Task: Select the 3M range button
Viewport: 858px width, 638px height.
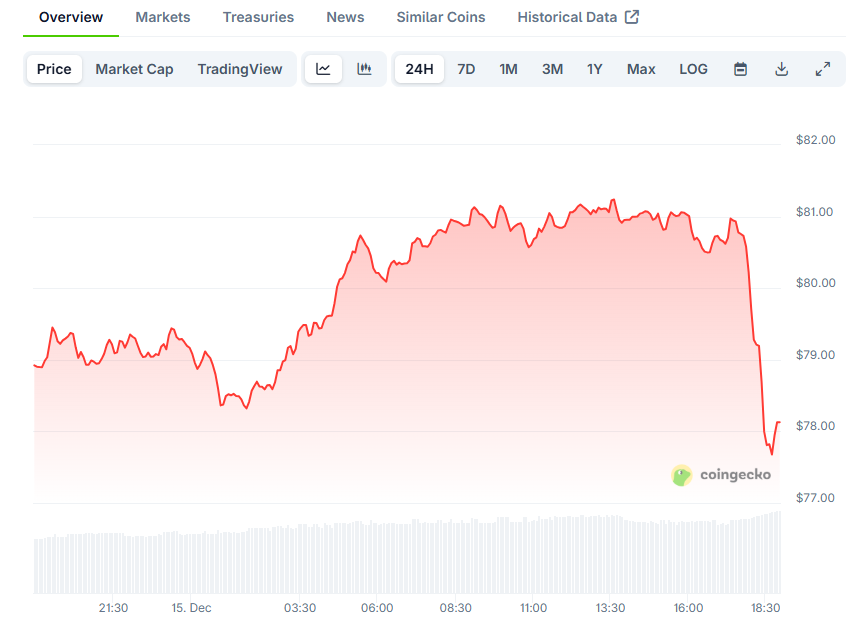Action: tap(552, 68)
